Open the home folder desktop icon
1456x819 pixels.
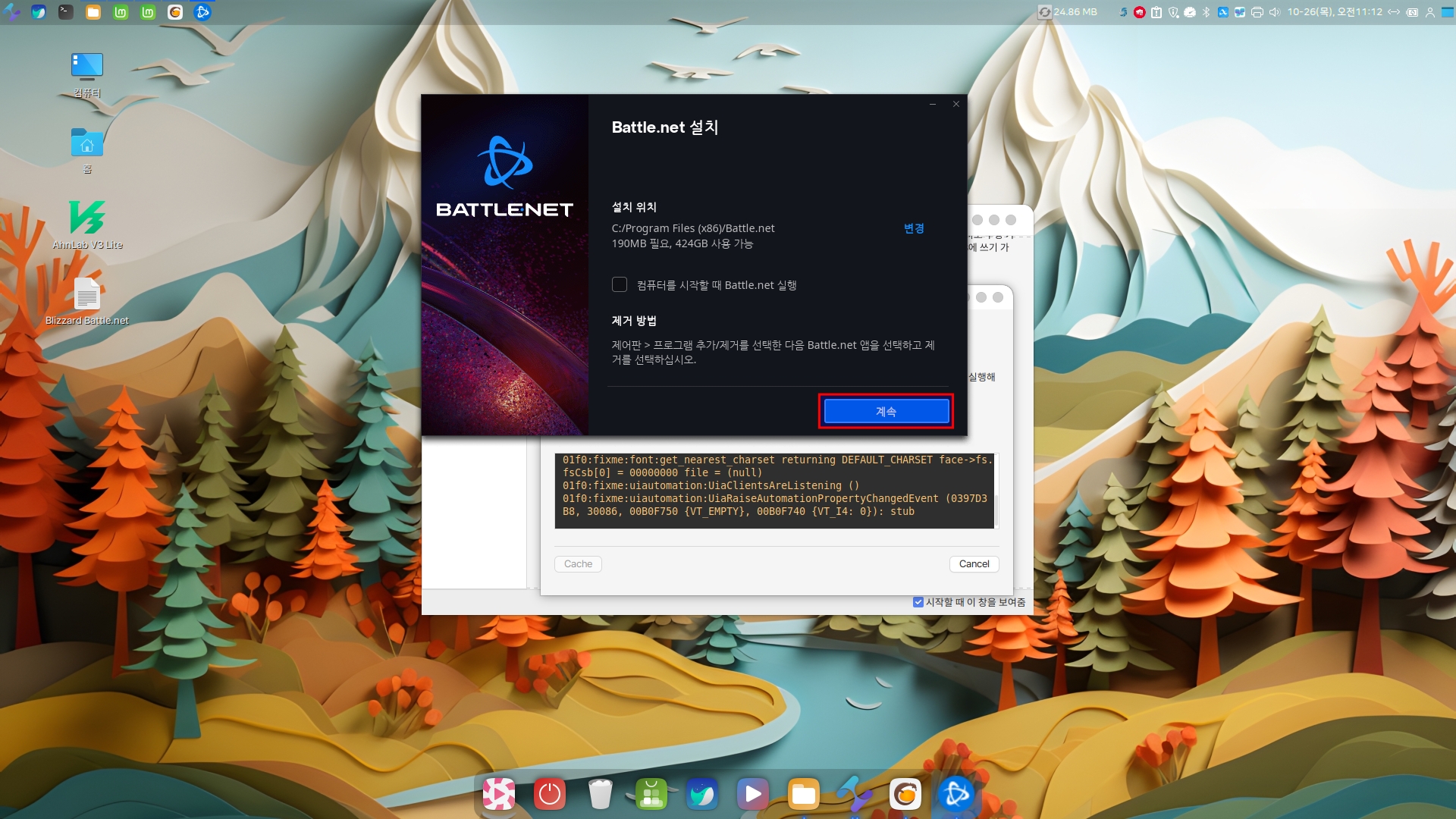tap(87, 143)
